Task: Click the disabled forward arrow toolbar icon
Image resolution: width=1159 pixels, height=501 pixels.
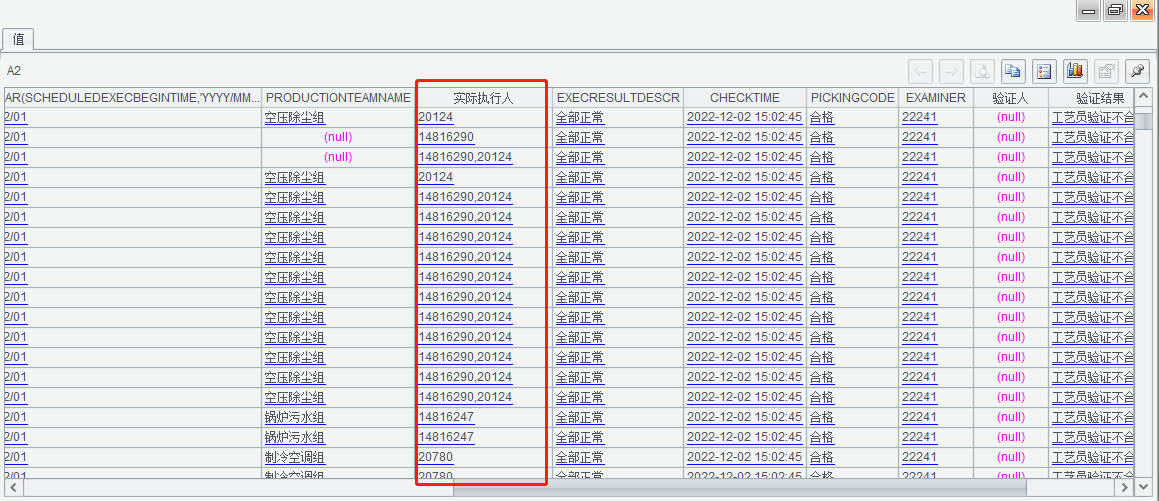Action: pos(951,71)
